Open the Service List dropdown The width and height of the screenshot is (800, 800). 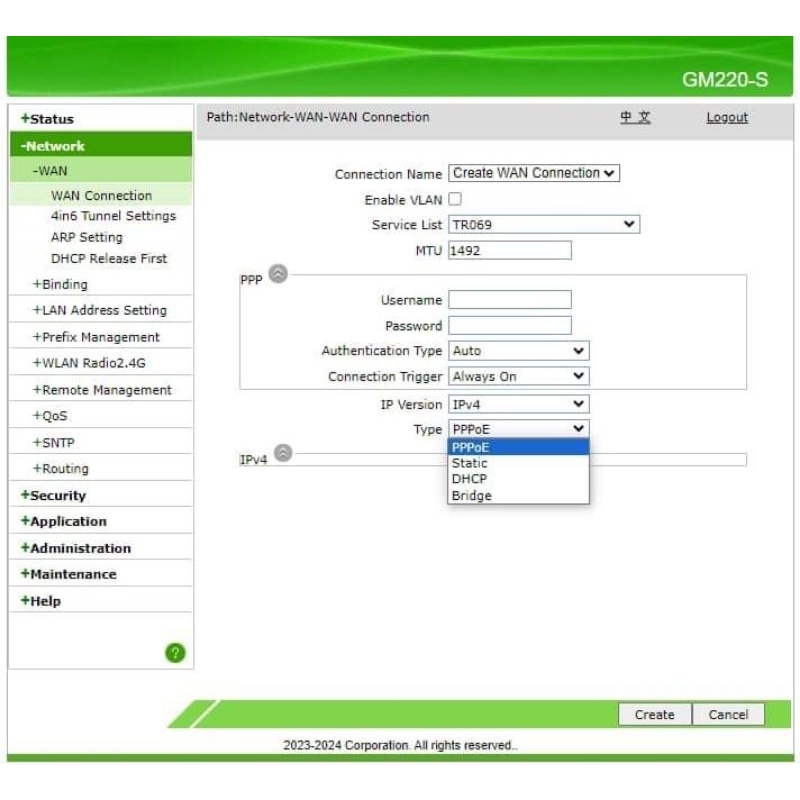543,225
